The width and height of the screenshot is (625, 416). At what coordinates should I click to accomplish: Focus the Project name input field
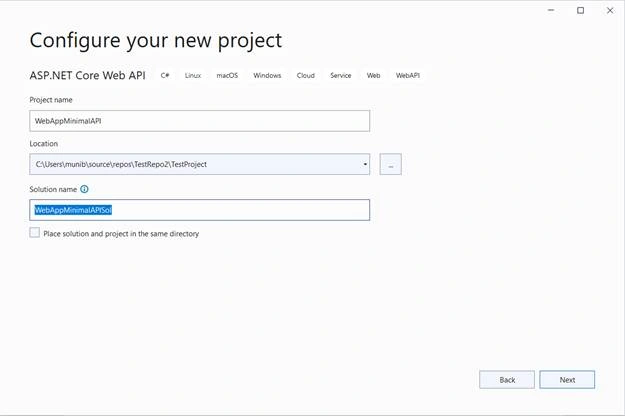199,121
